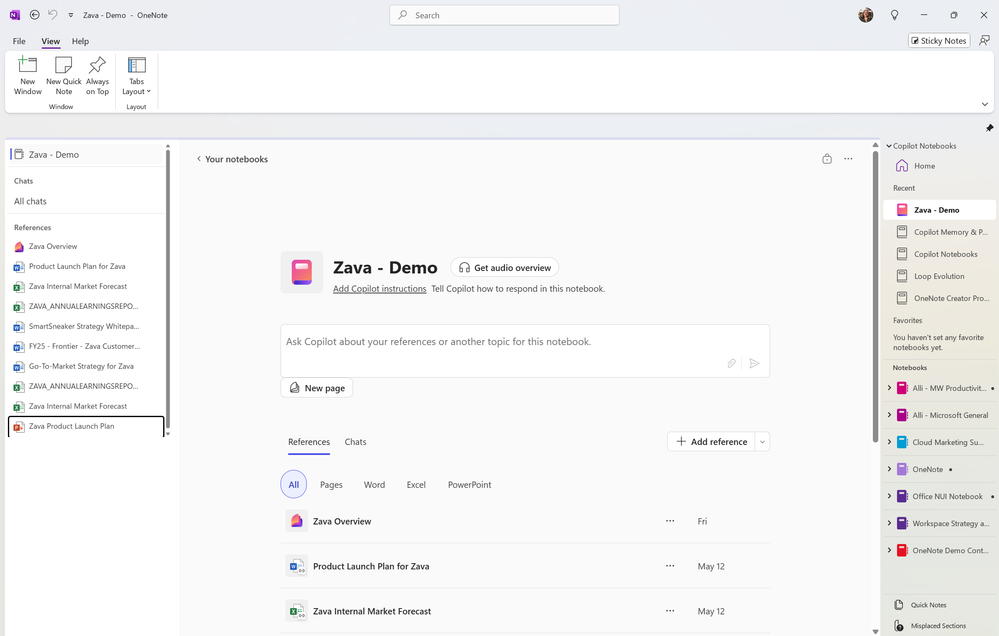Open Customize Quick Access Toolbar dropdown
This screenshot has width=999, height=636.
71,15
